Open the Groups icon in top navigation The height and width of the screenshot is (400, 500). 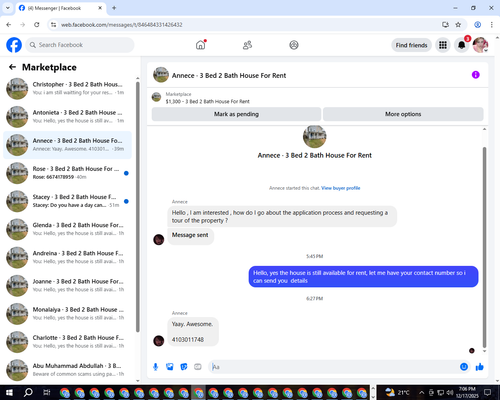(294, 45)
